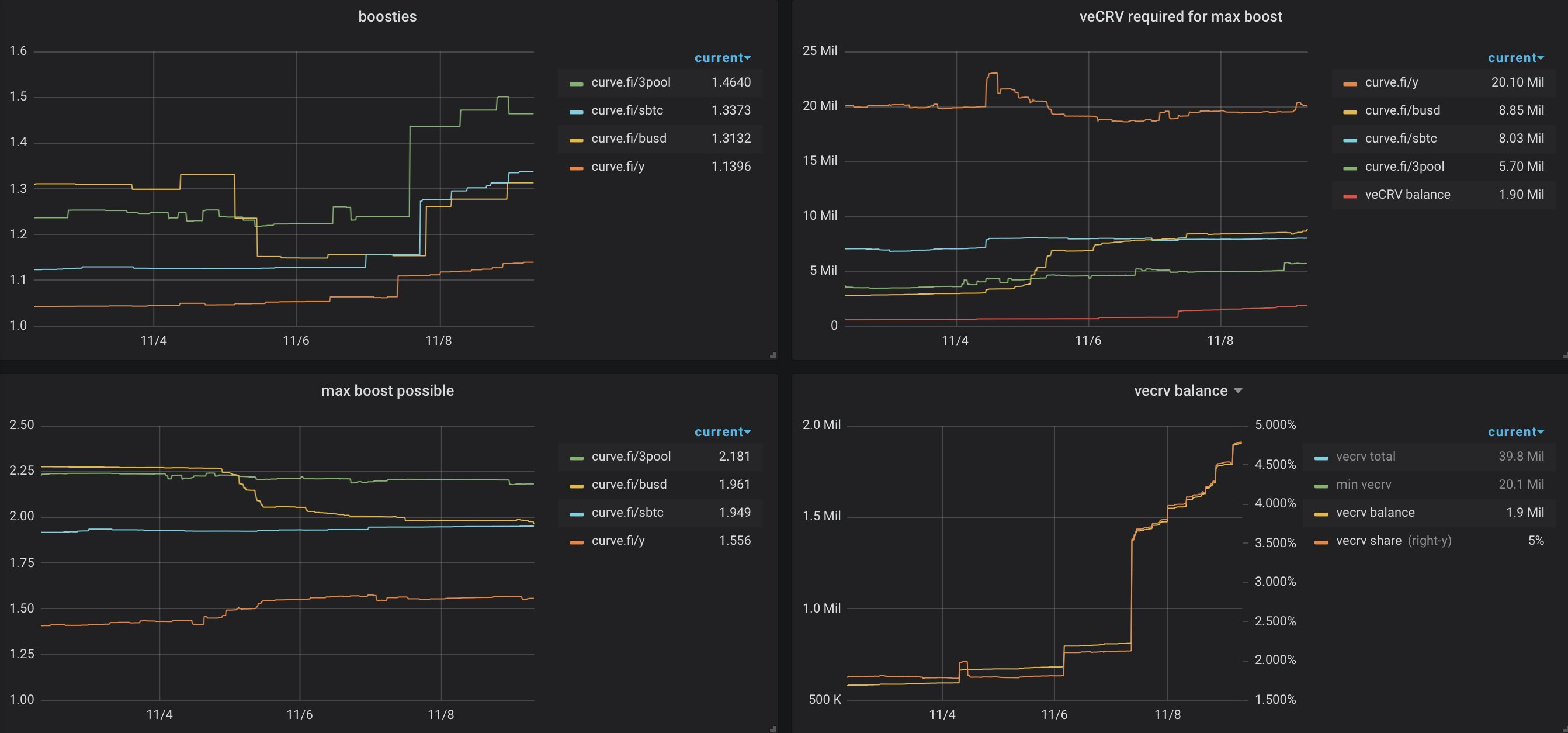Sort boosties legend by current column
This screenshot has height=733, width=1568.
click(722, 58)
